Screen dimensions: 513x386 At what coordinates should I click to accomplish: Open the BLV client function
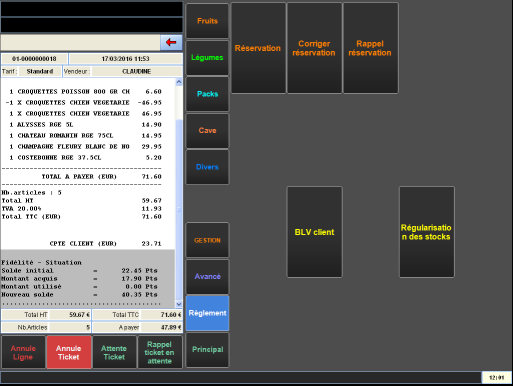click(314, 232)
